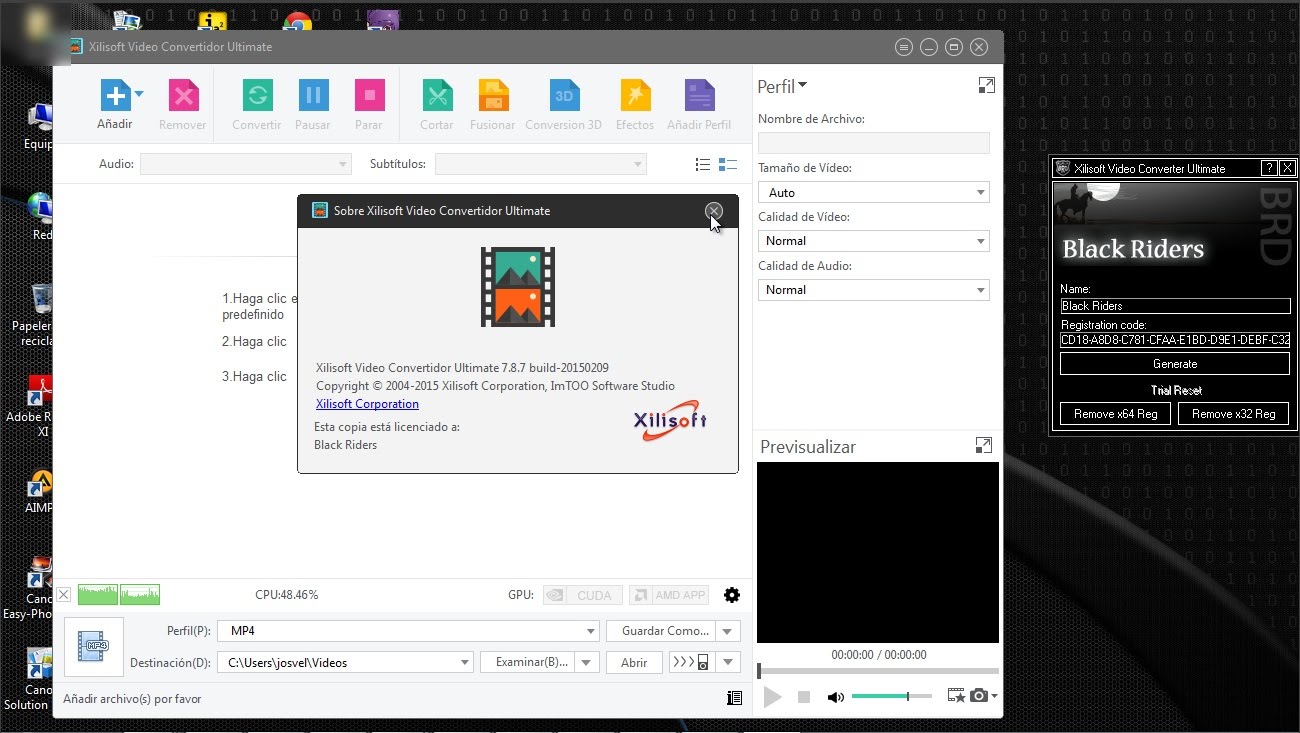
Task: Toggle AMD APP acceleration
Action: (670, 595)
